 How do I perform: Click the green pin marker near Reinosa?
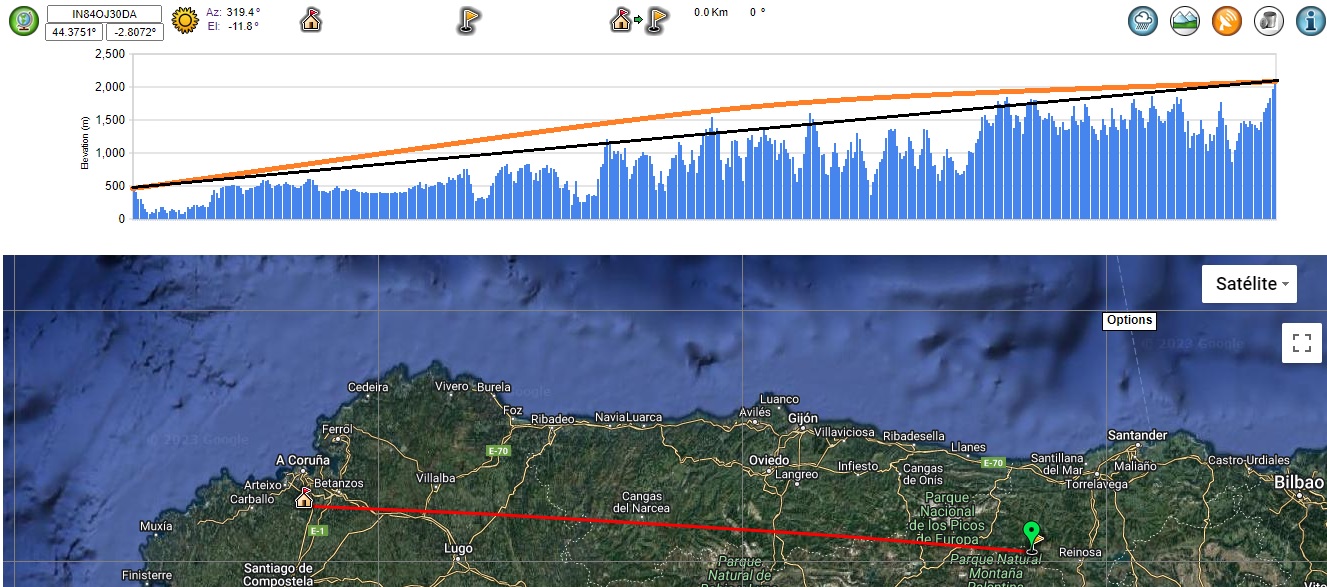coord(1032,533)
